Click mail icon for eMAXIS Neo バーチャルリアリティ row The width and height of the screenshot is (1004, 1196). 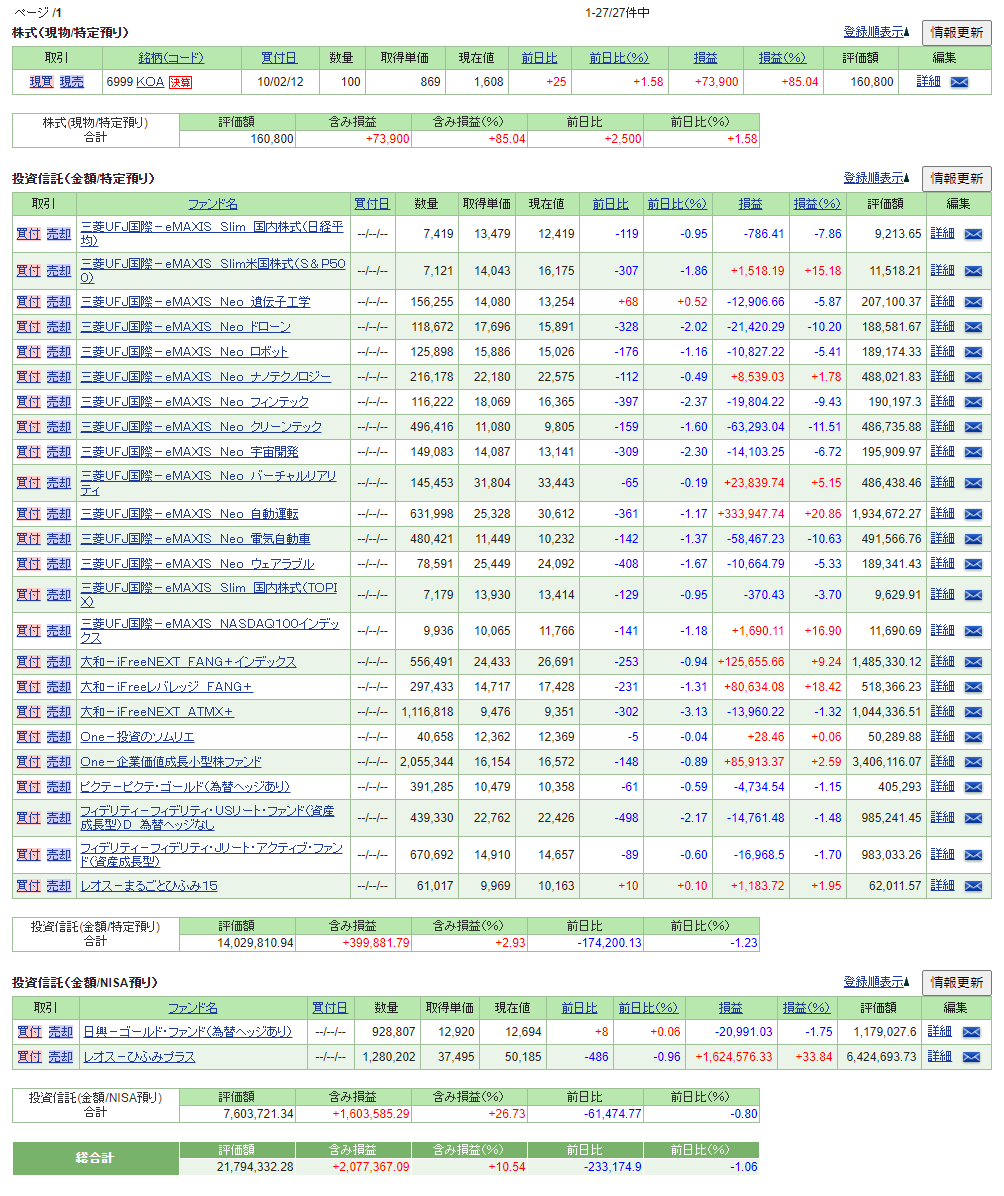pyautogui.click(x=973, y=483)
